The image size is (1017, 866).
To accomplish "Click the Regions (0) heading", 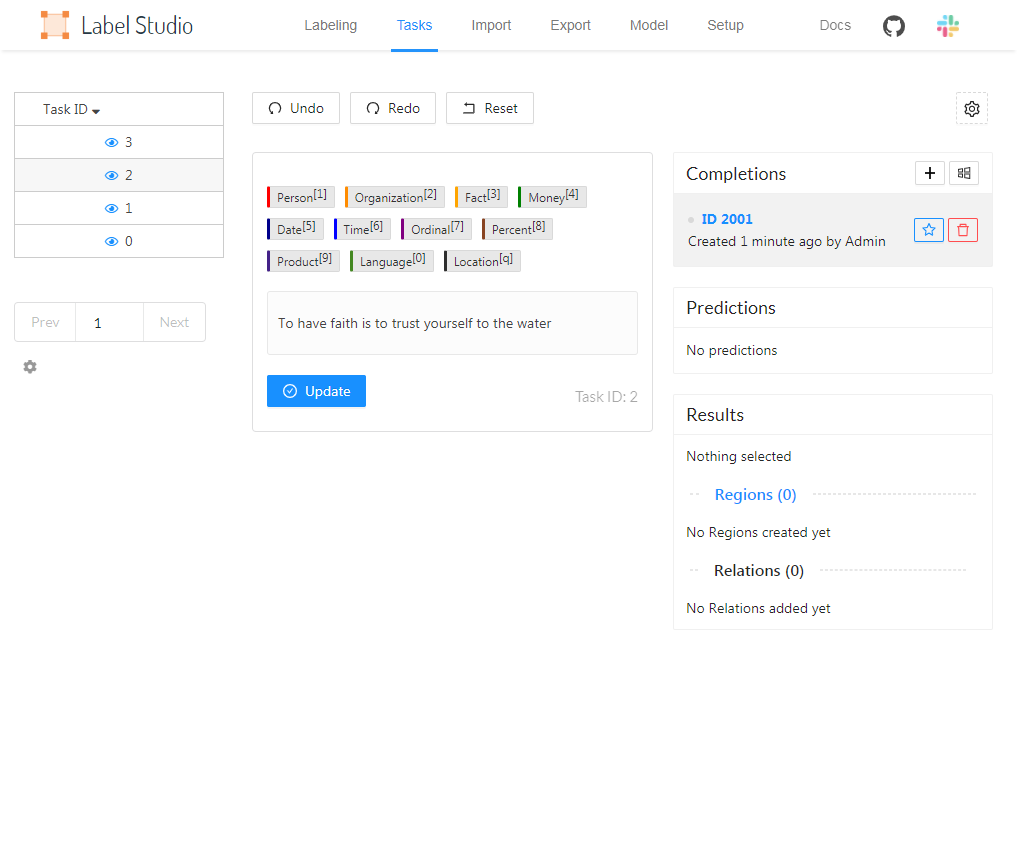I will pos(755,494).
